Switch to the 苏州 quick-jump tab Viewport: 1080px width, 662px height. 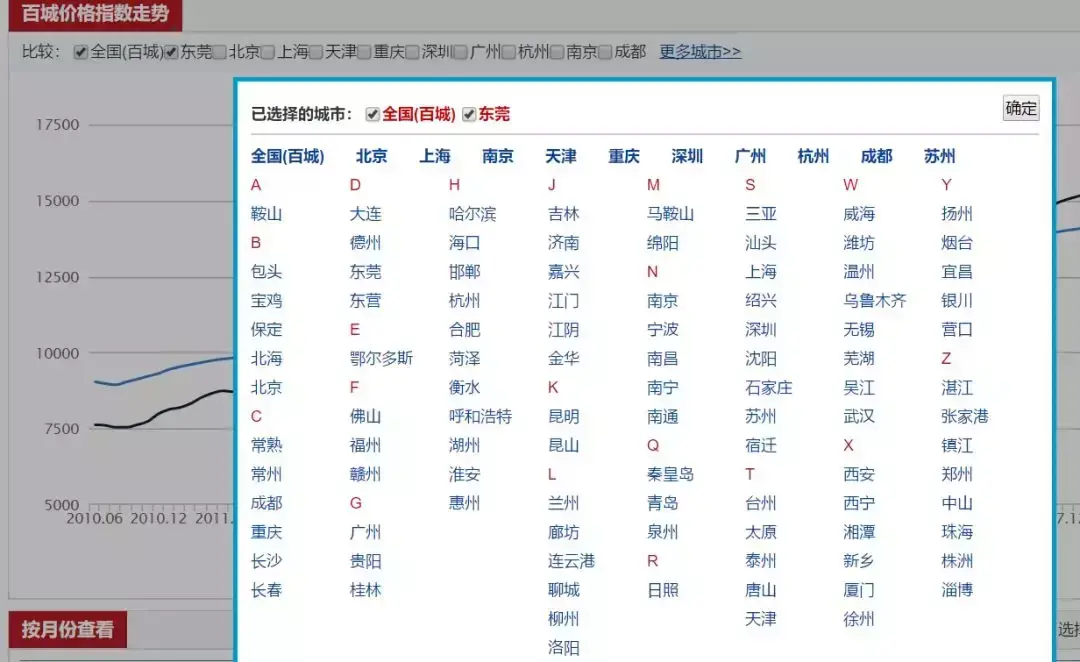pyautogui.click(x=937, y=156)
